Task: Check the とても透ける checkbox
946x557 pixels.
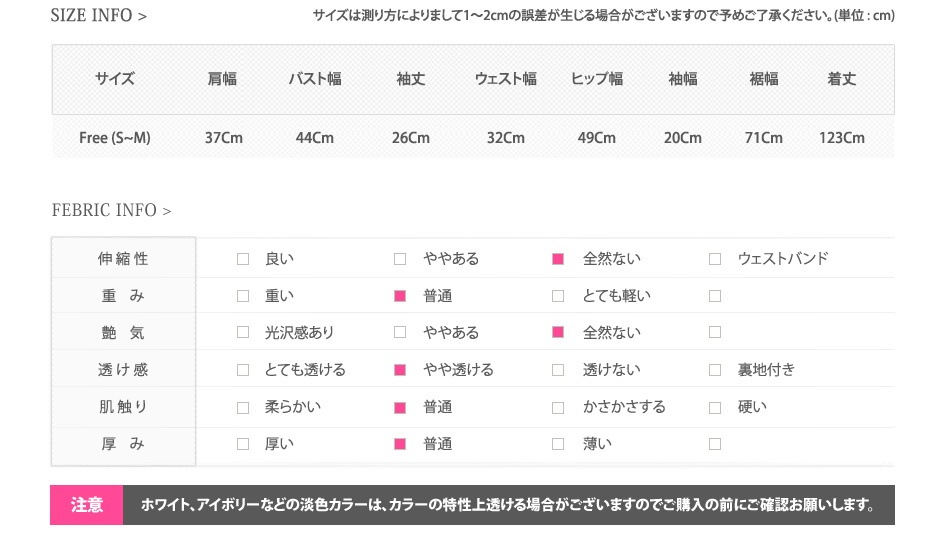Action: (x=242, y=370)
